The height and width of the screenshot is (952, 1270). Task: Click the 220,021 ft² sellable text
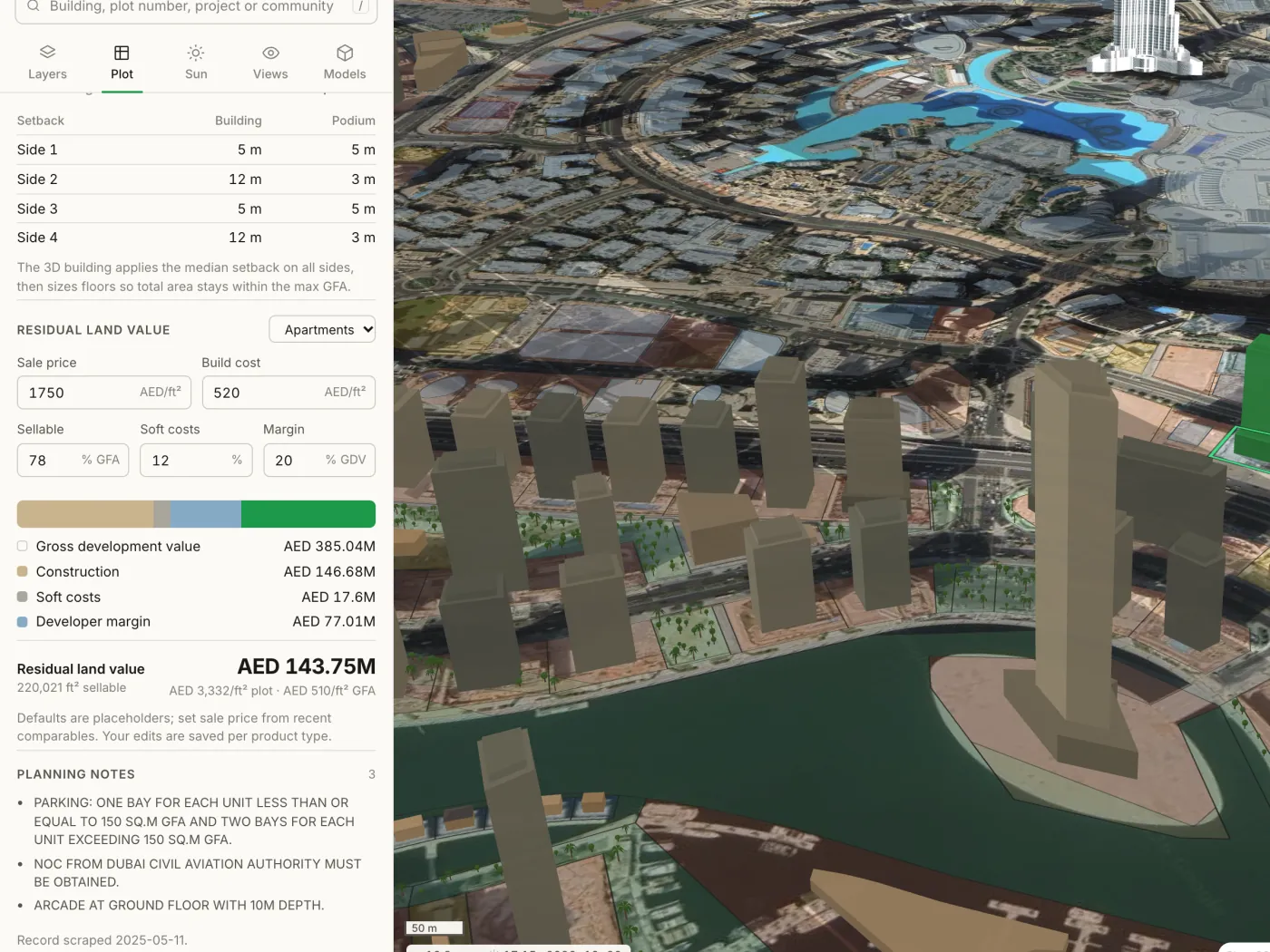coord(72,687)
